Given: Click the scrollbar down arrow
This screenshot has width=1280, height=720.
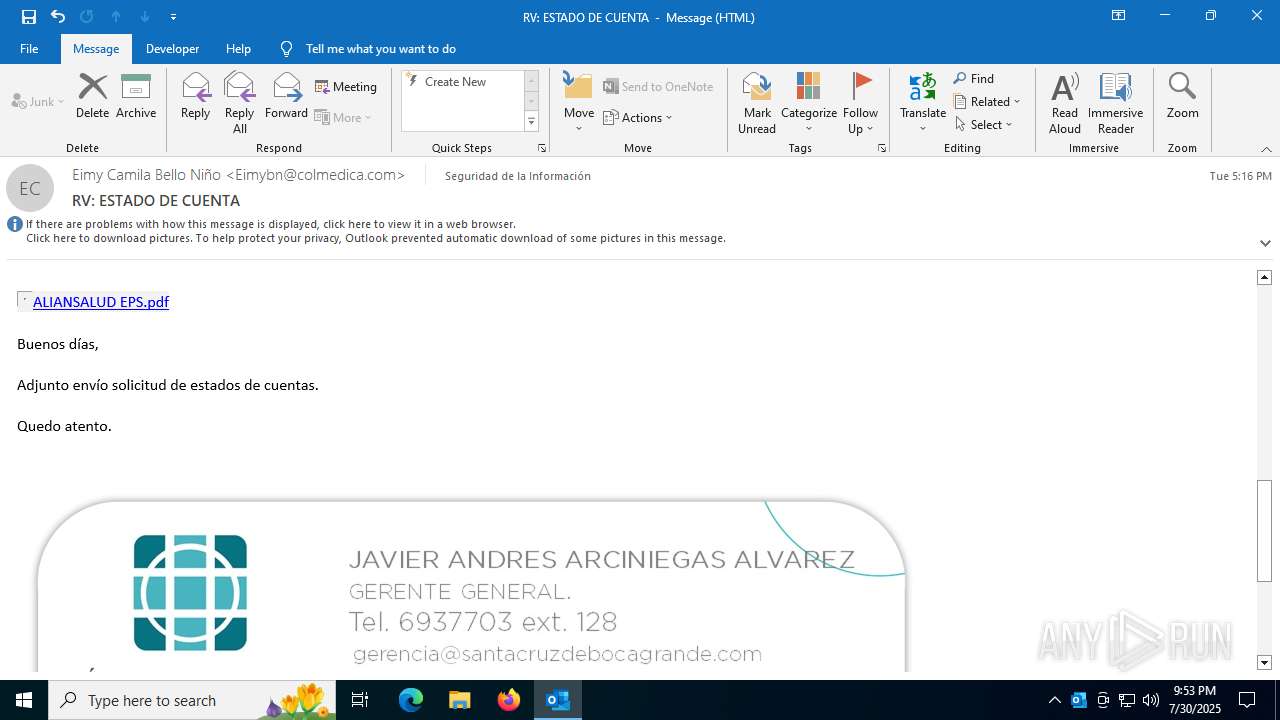Looking at the screenshot, I should [1264, 663].
